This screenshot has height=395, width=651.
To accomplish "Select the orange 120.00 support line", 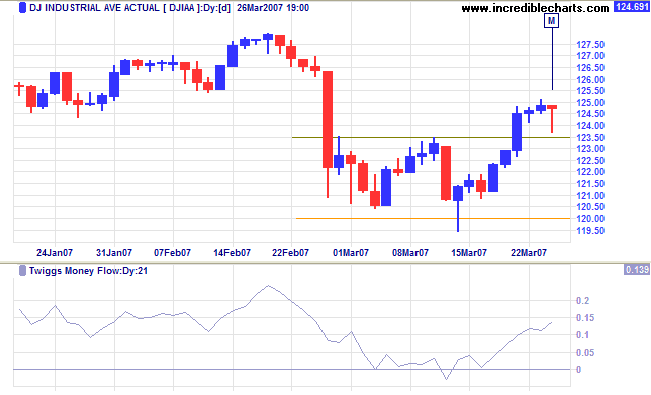I will [432, 218].
